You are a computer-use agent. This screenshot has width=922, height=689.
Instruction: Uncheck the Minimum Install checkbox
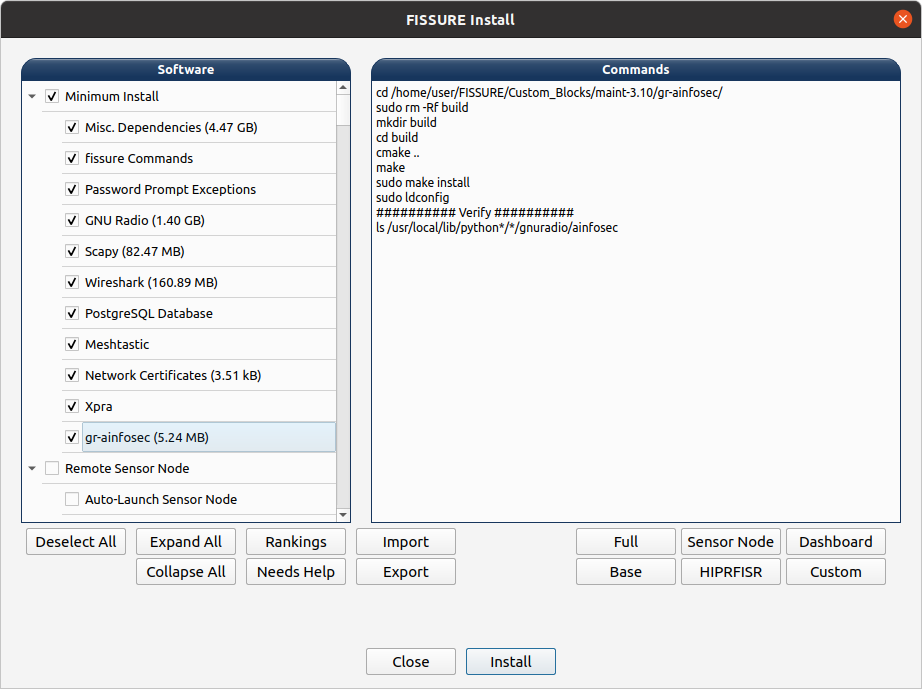pos(52,96)
